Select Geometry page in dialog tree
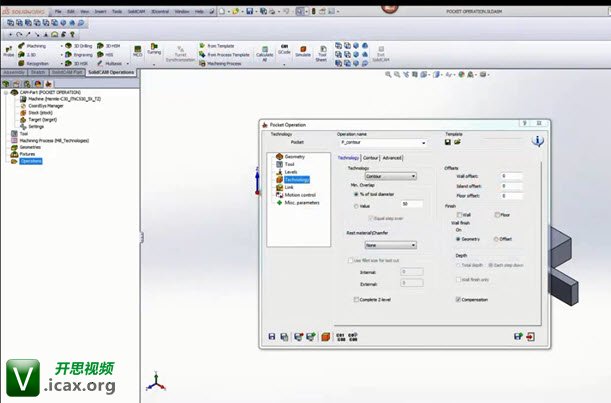611x403 pixels. [295, 157]
